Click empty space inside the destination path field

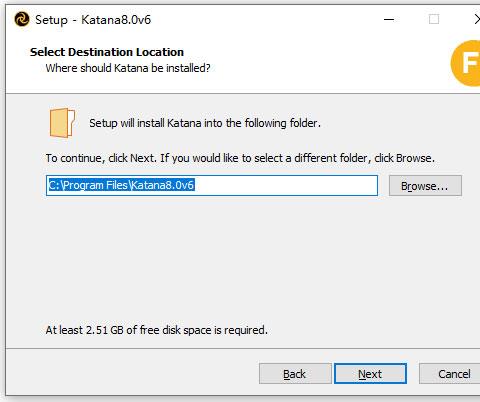coord(287,185)
